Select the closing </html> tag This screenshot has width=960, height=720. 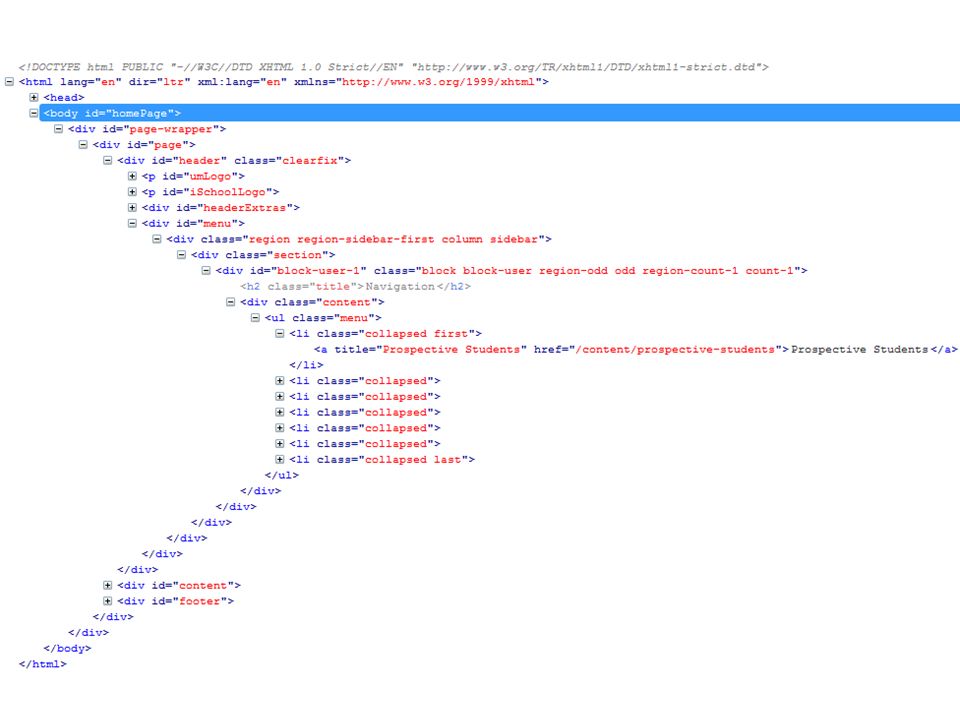point(43,664)
